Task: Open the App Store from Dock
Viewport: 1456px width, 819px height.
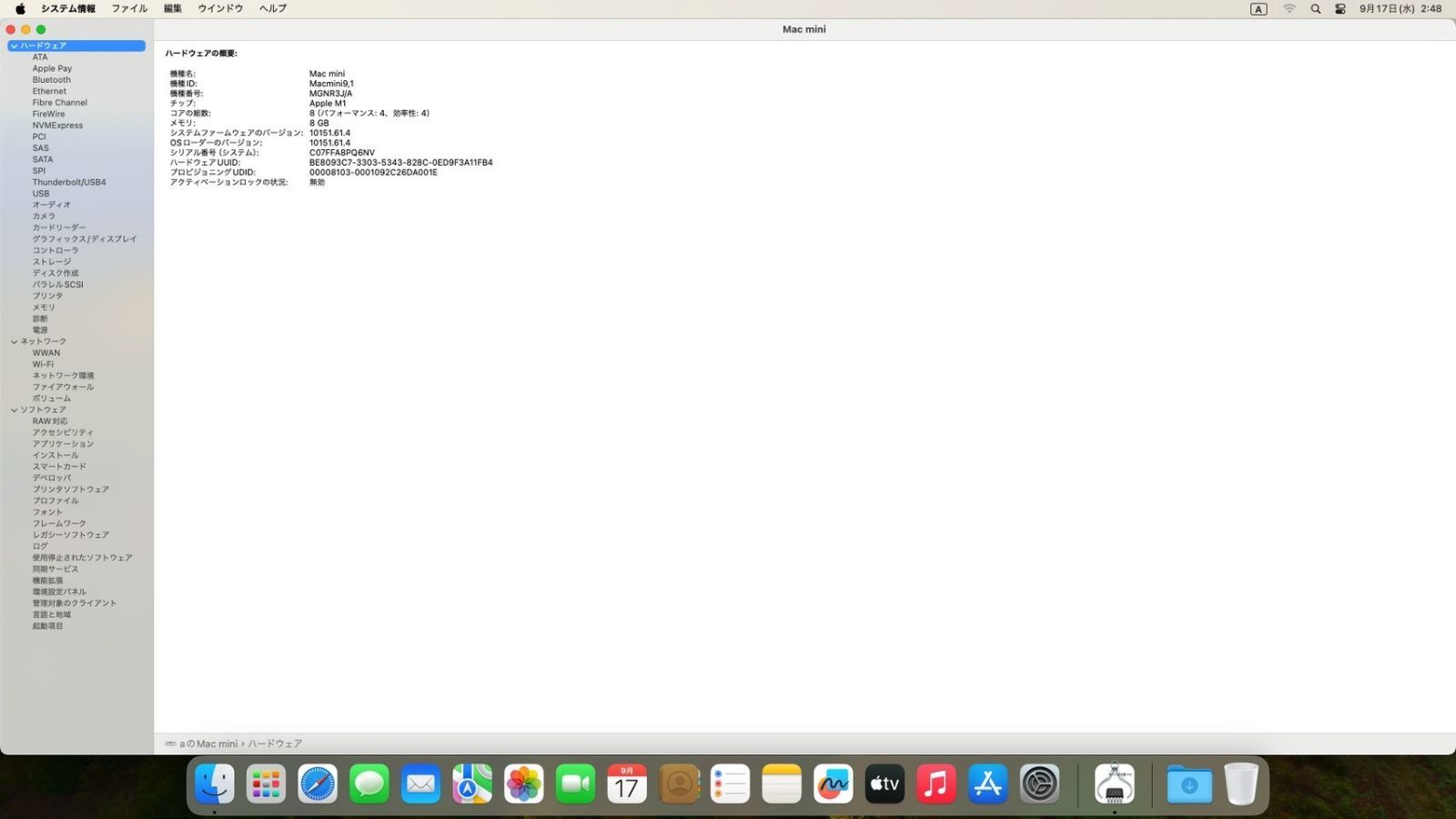Action: pos(987,784)
